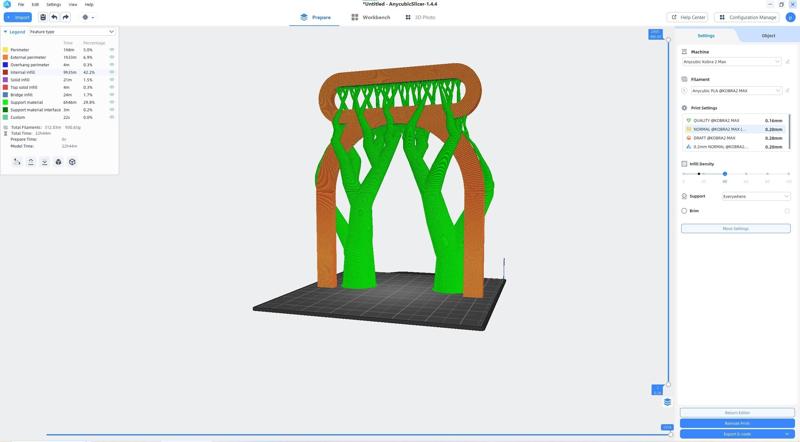Undo the last action
Screen dimensions: 800x442
[x=54, y=17]
